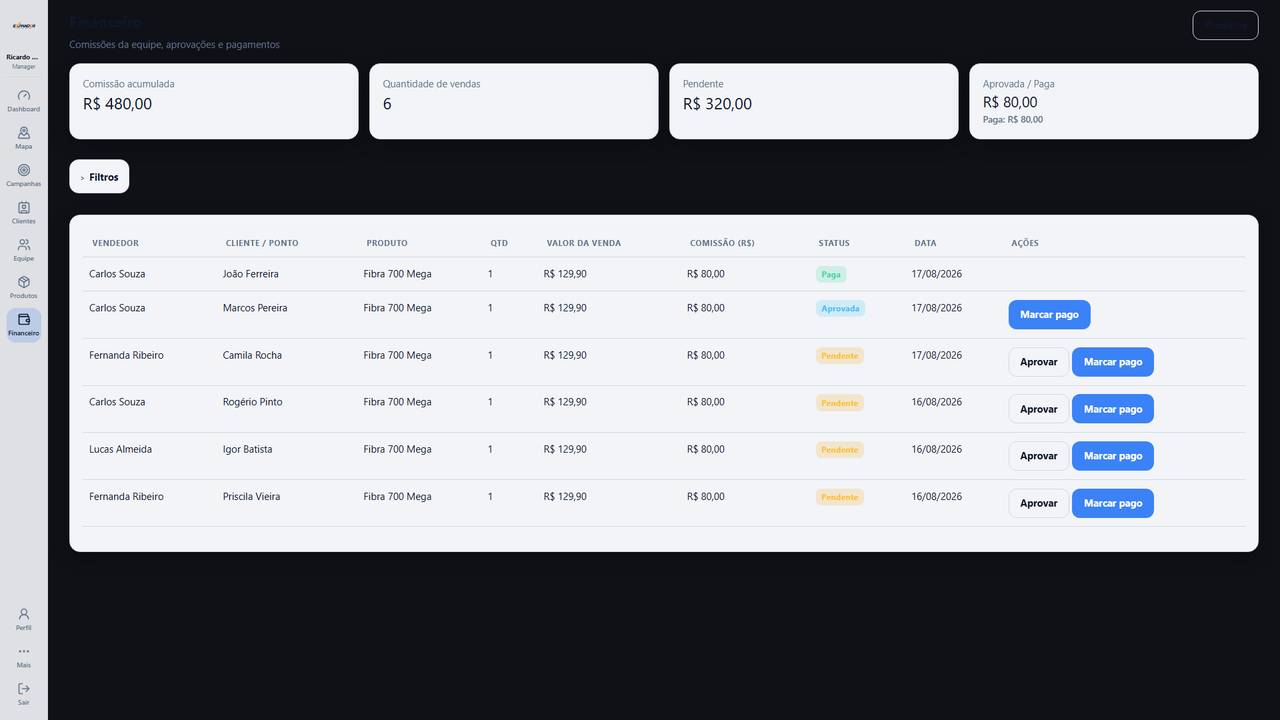Image resolution: width=1280 pixels, height=720 pixels.
Task: Select the Pendente R$ 320,00 card
Action: [814, 101]
